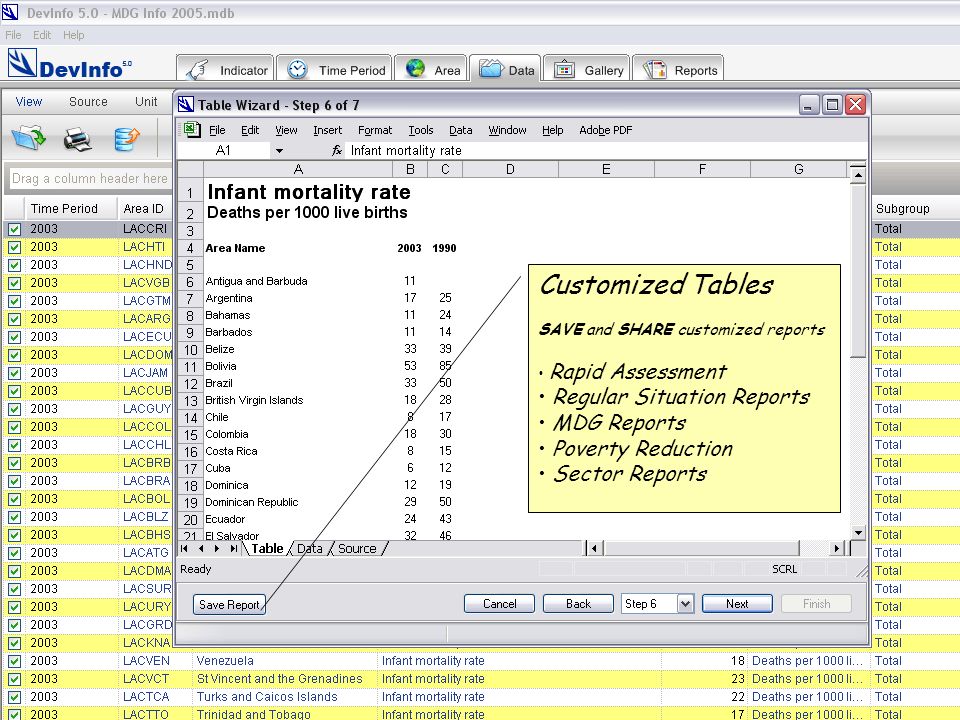Open the Area tab
Image resolution: width=960 pixels, height=720 pixels.
431,69
